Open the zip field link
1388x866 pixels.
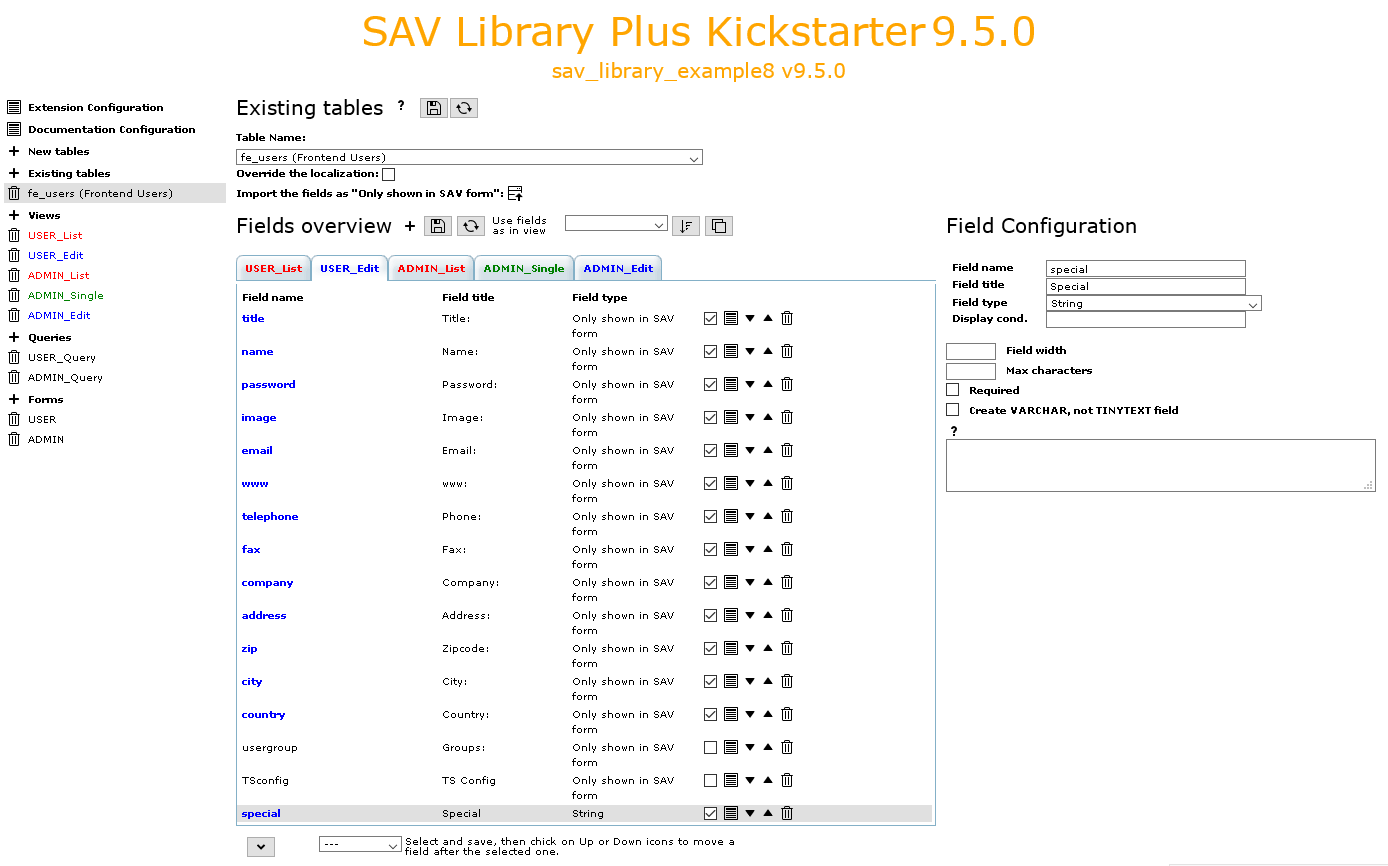[249, 648]
